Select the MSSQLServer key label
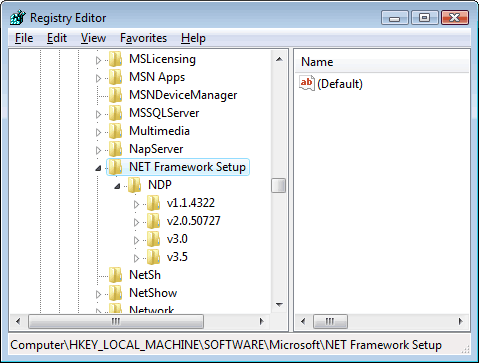The height and width of the screenshot is (363, 479). (164, 113)
